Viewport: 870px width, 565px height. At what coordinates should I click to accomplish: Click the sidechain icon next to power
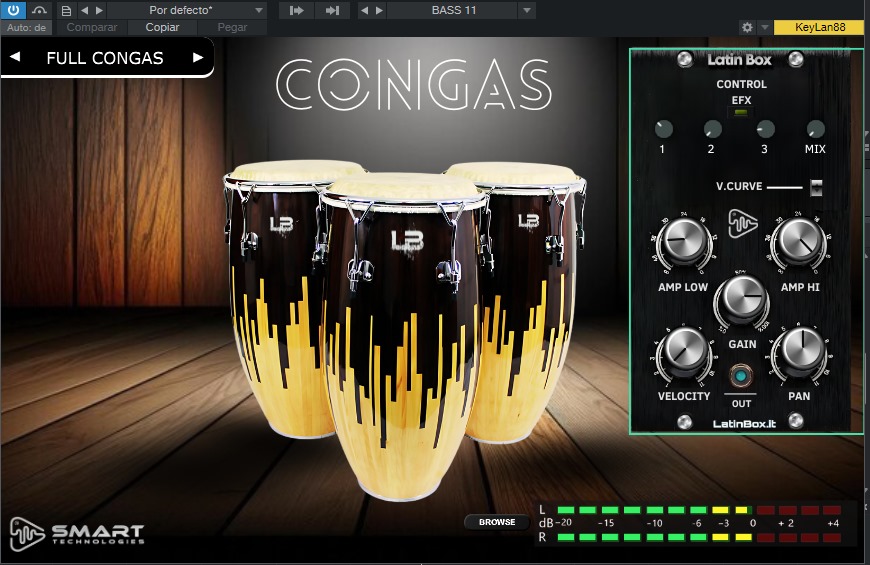[39, 10]
